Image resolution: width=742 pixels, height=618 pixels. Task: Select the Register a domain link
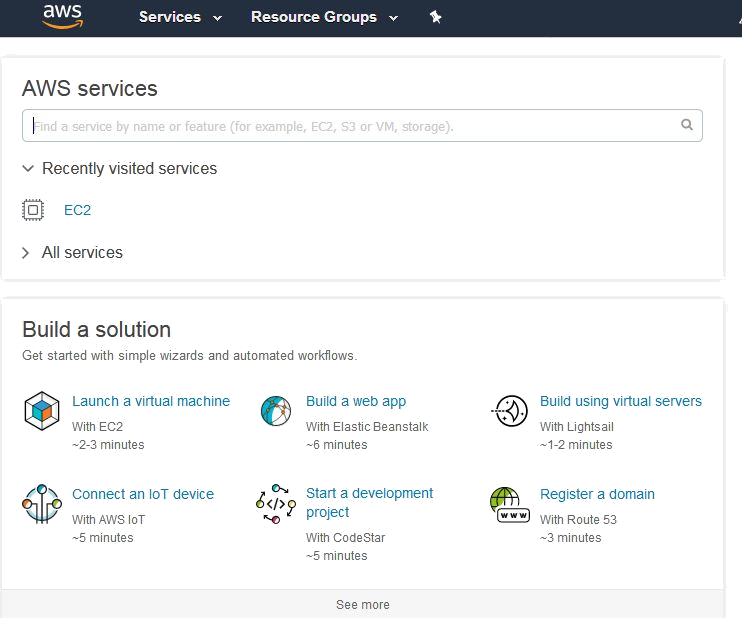point(597,494)
